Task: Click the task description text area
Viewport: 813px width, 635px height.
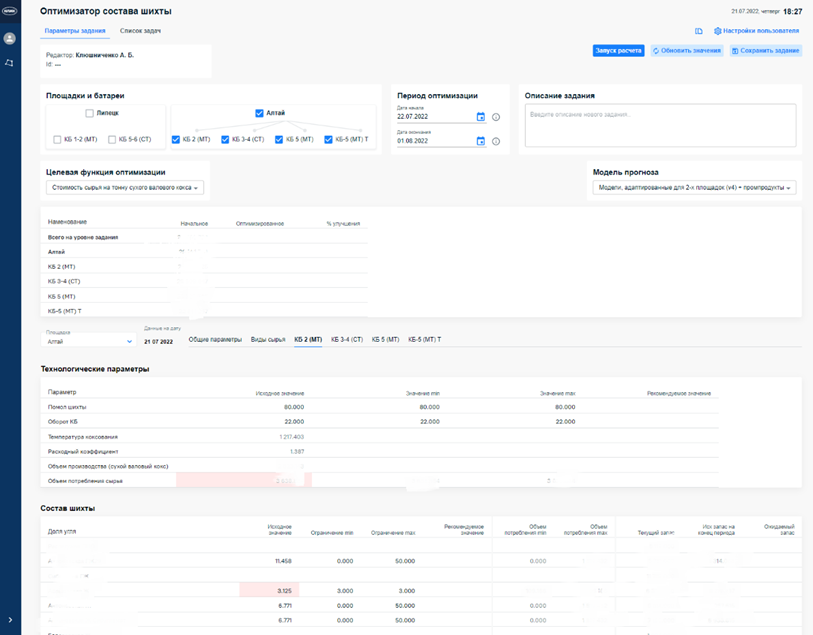Action: pos(660,125)
